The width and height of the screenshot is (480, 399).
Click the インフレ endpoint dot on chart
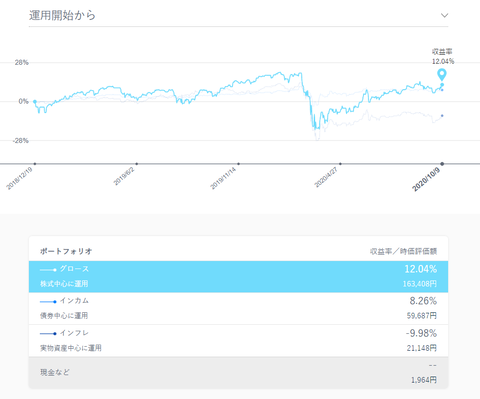442,116
